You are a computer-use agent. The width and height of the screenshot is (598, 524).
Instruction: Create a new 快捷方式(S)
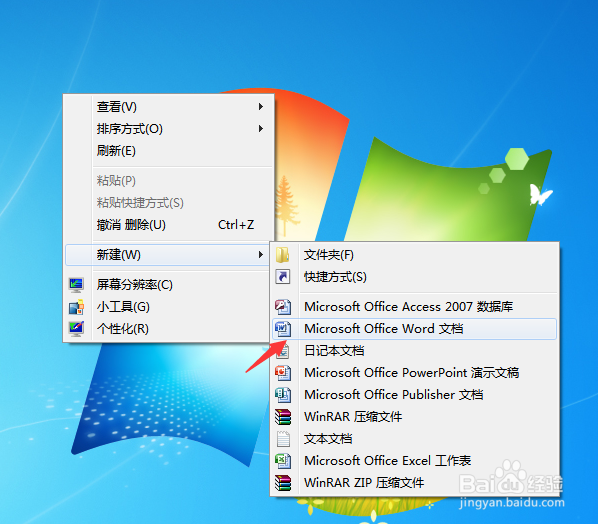(415, 277)
